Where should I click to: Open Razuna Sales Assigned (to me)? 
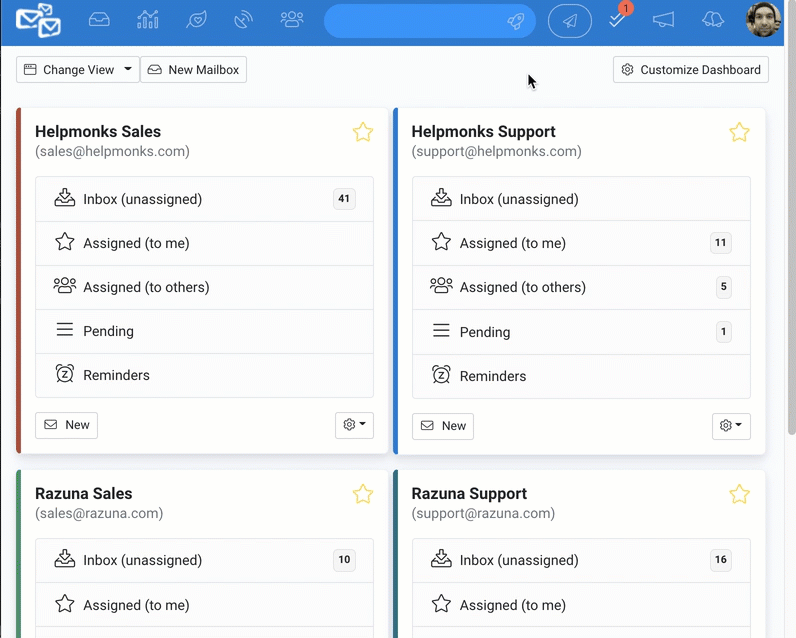(x=205, y=605)
